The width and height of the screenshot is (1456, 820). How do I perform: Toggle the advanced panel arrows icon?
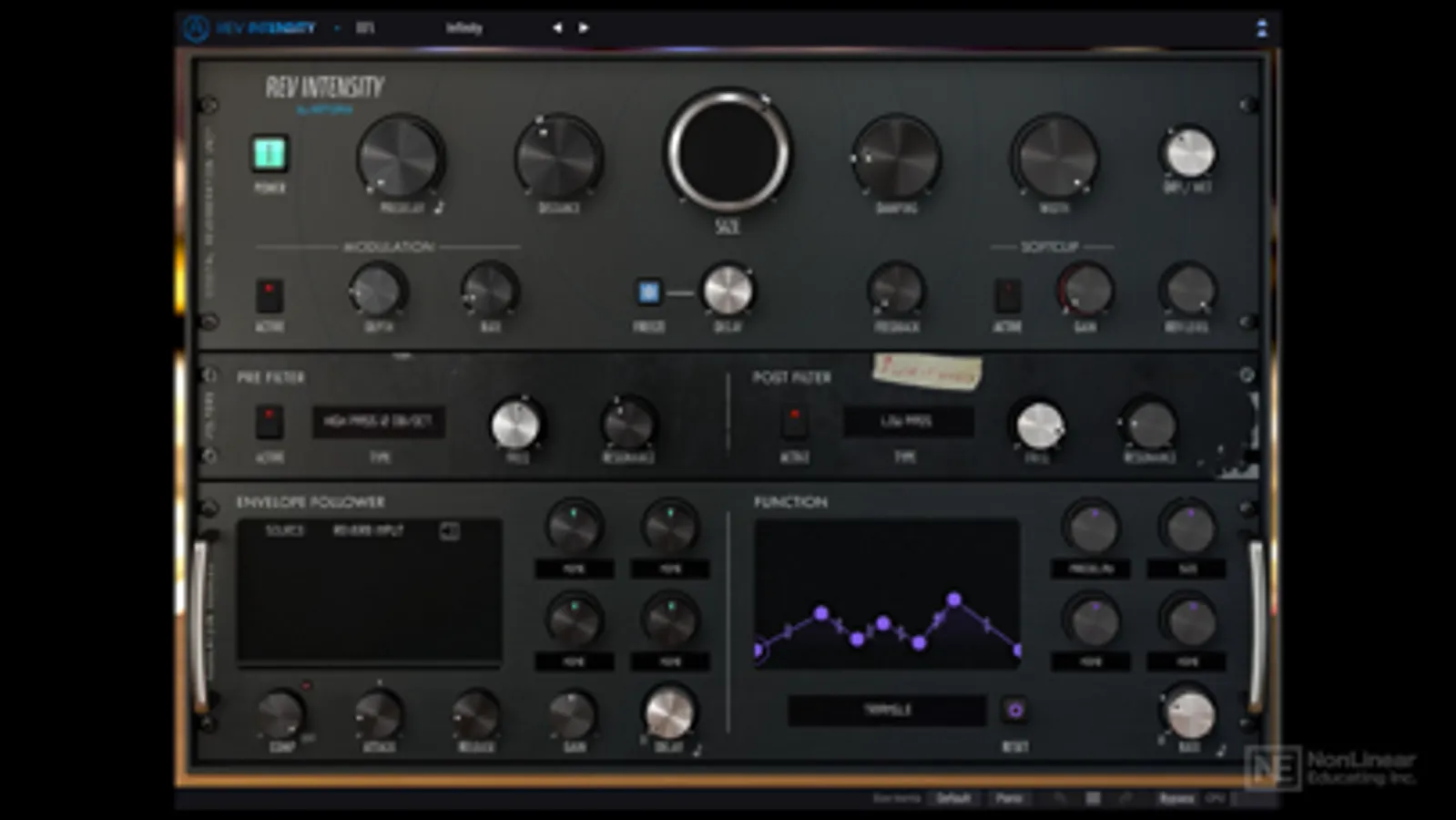pyautogui.click(x=1261, y=28)
